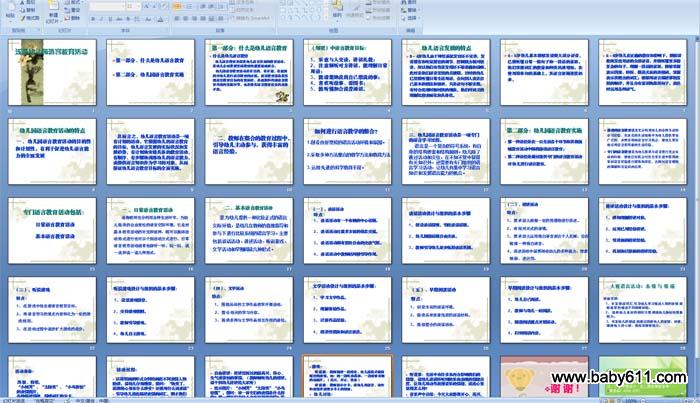Toggle underline formatting
This screenshot has width=700, height=403.
(110, 19)
